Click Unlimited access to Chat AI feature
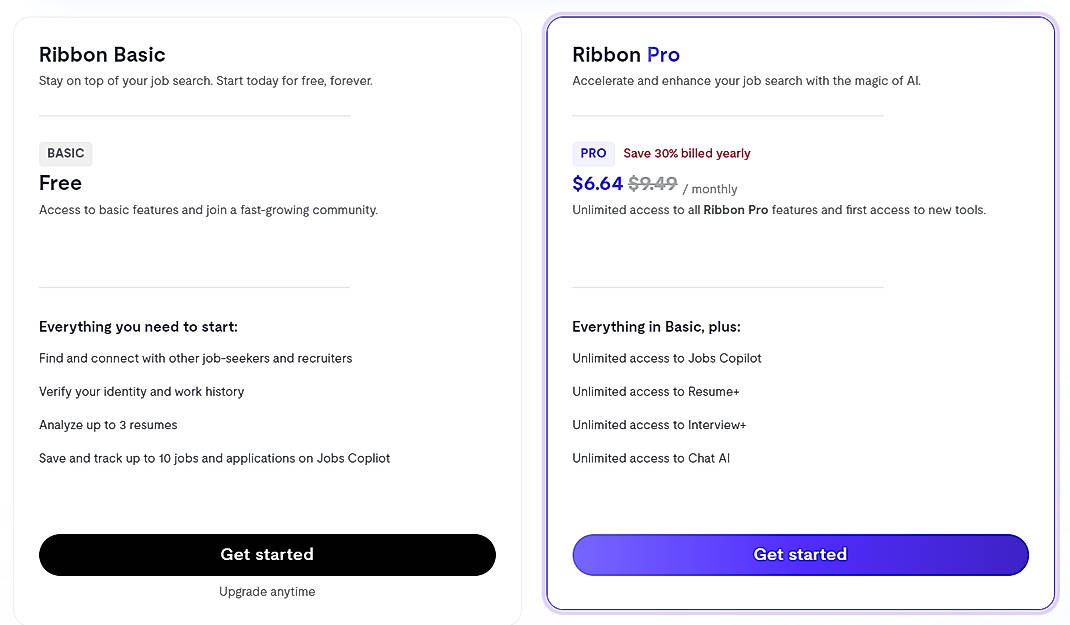1070x625 pixels. coord(651,458)
